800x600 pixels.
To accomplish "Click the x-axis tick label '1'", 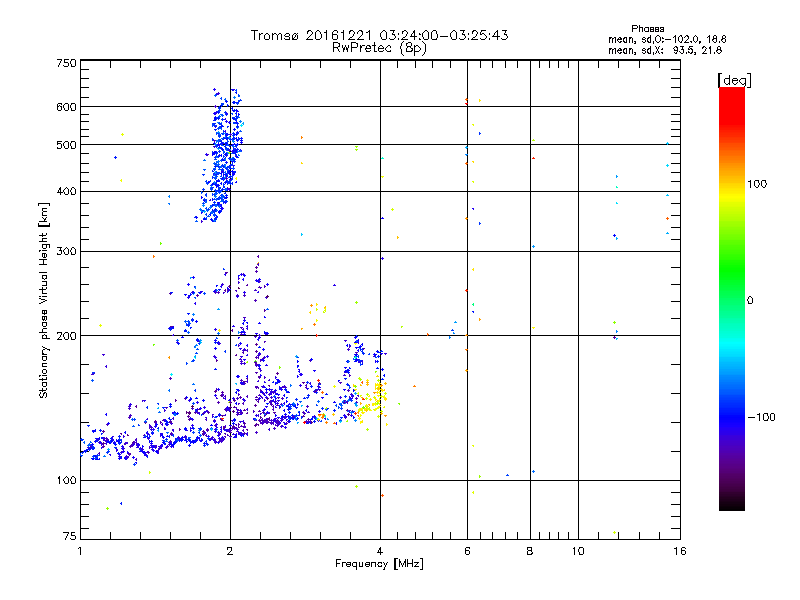I will pyautogui.click(x=80, y=551).
